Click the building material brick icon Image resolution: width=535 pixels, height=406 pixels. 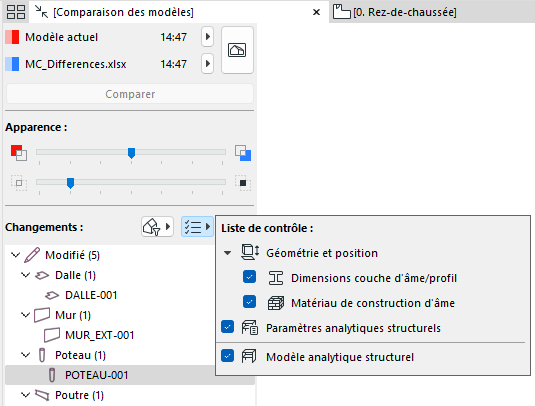pyautogui.click(x=276, y=303)
